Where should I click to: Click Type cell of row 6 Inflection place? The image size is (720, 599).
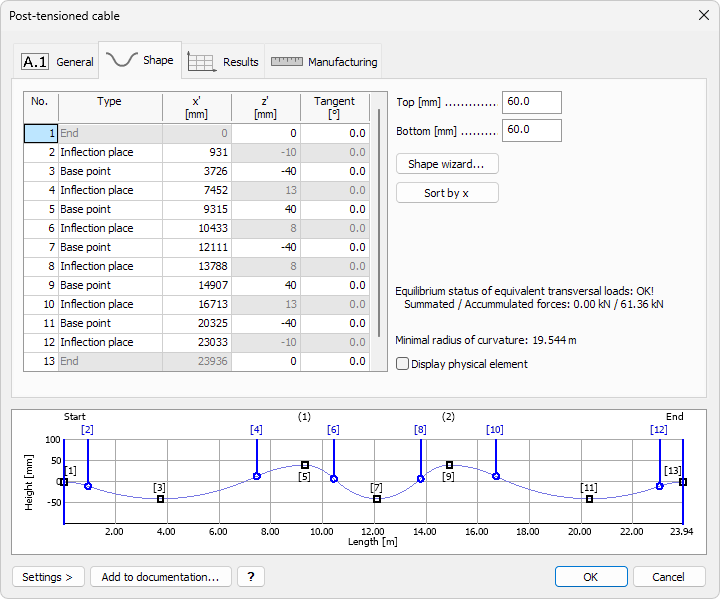(110, 228)
